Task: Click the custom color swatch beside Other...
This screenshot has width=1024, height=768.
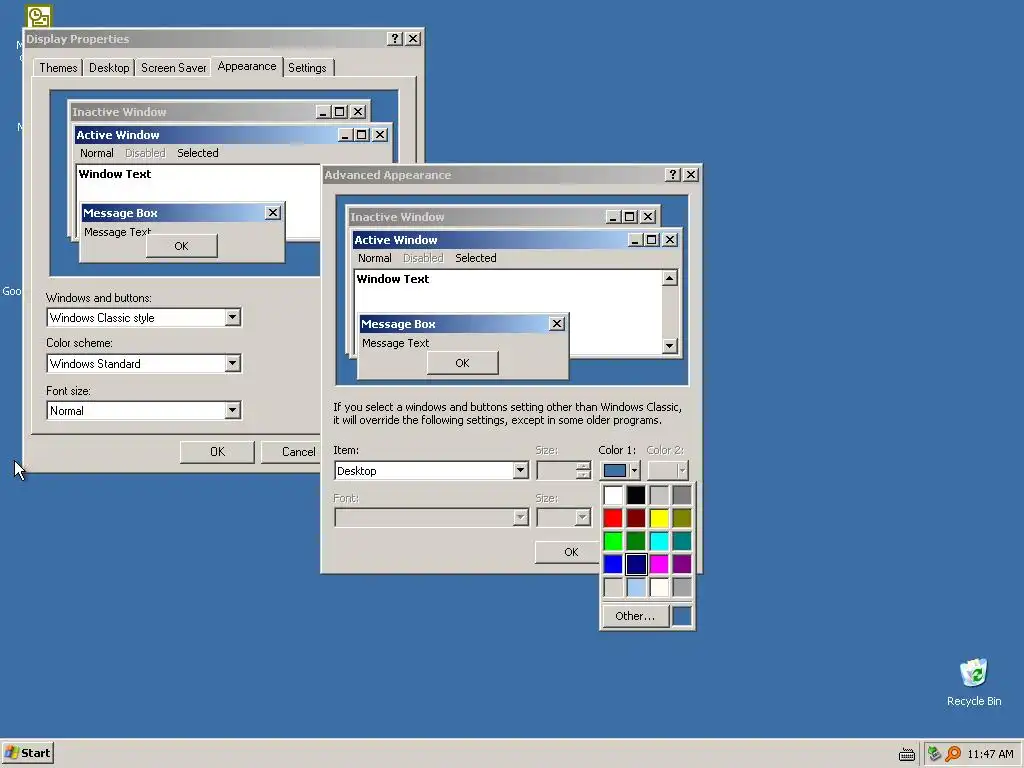Action: 682,616
